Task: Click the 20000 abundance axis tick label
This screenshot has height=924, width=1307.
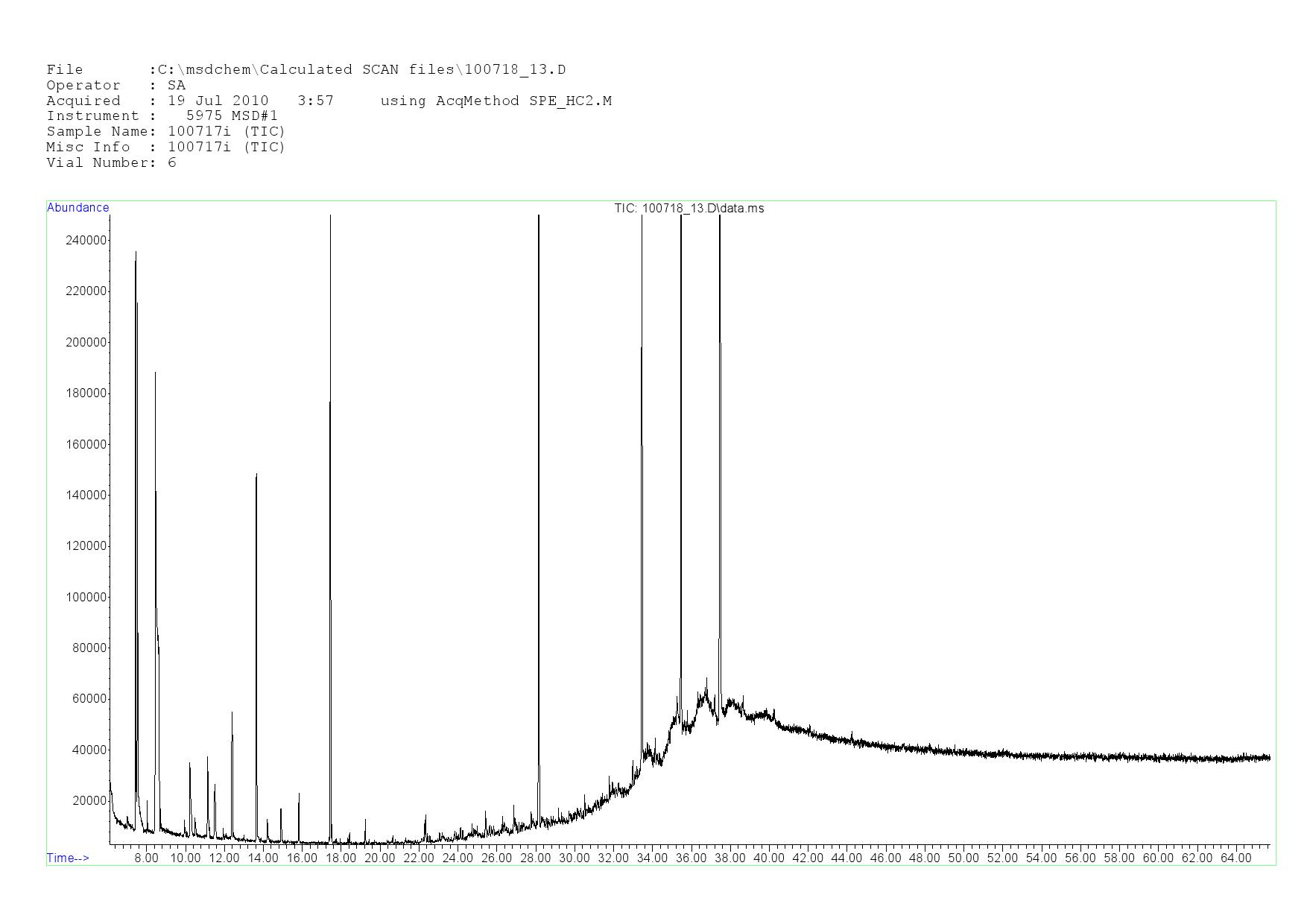Action: [x=89, y=801]
